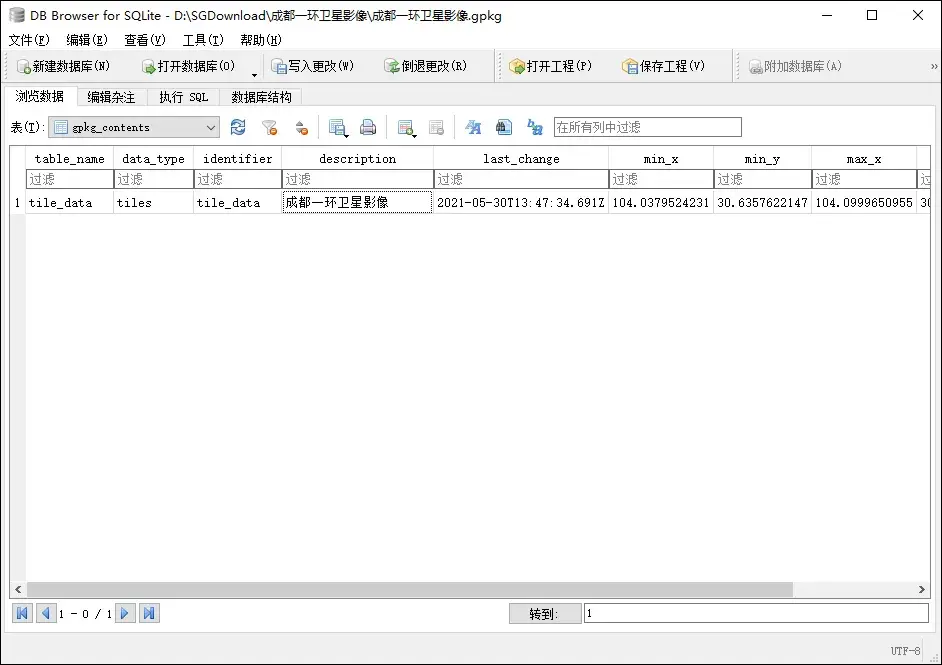
Task: Select row header number 1
Action: (x=17, y=202)
